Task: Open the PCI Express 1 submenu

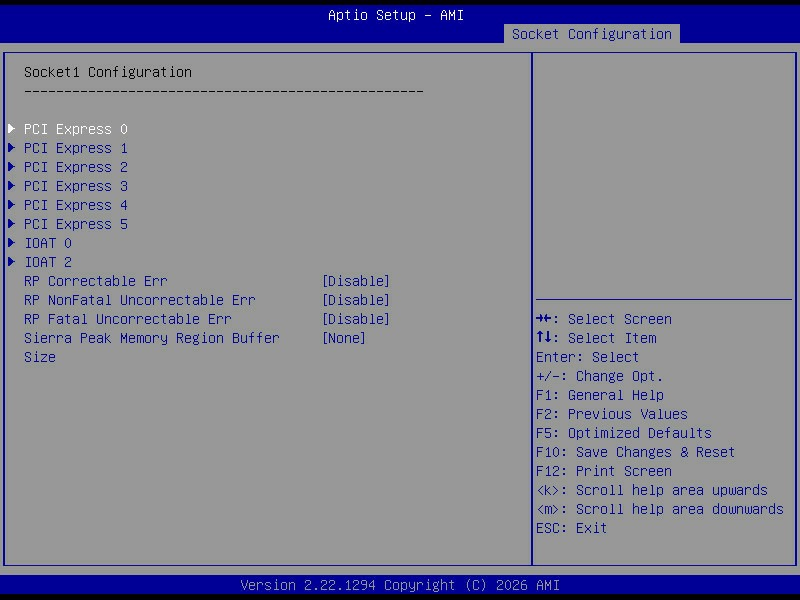Action: point(76,148)
